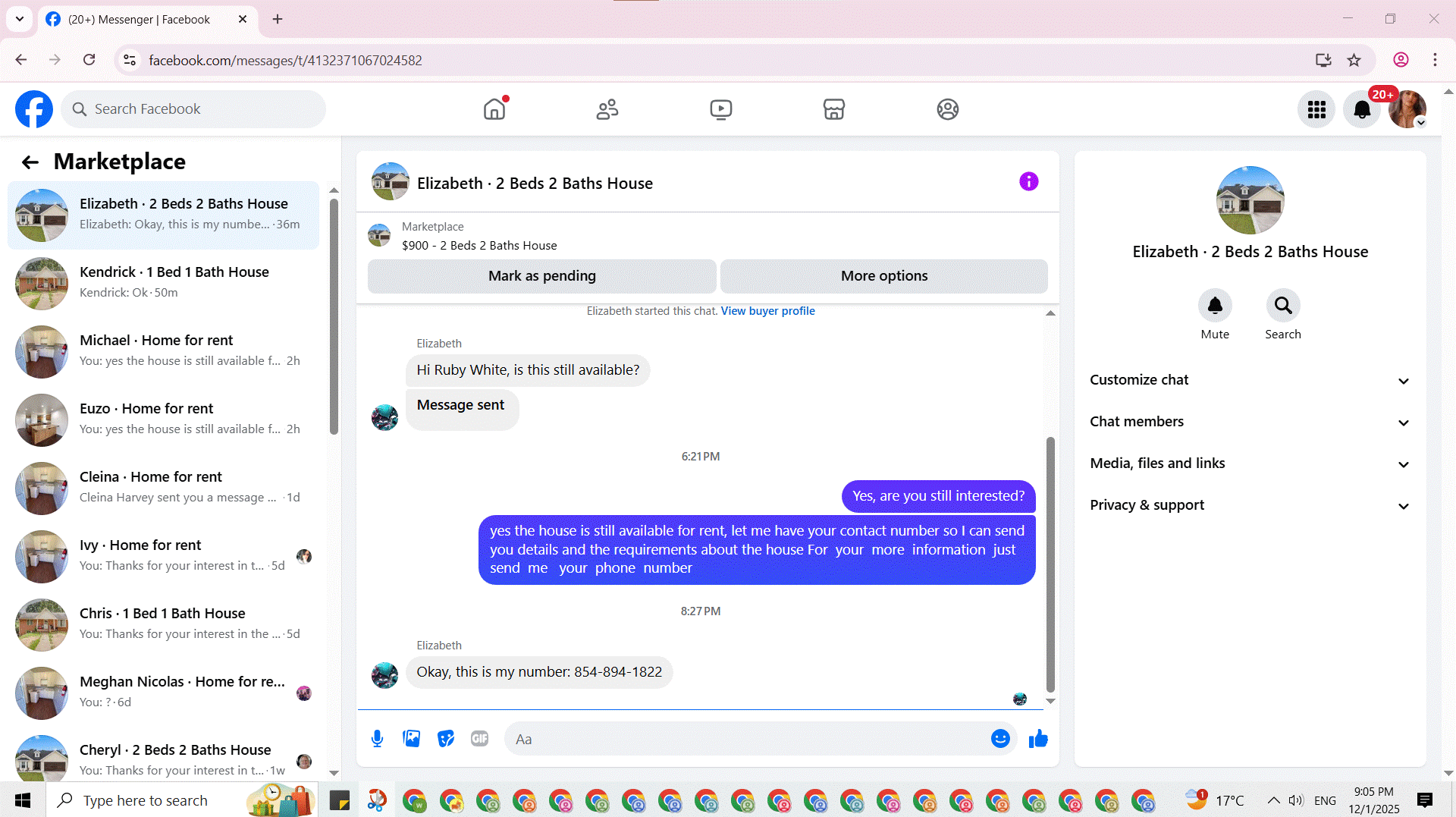Open the taskbar clock and date
1456x817 pixels.
click(1374, 800)
